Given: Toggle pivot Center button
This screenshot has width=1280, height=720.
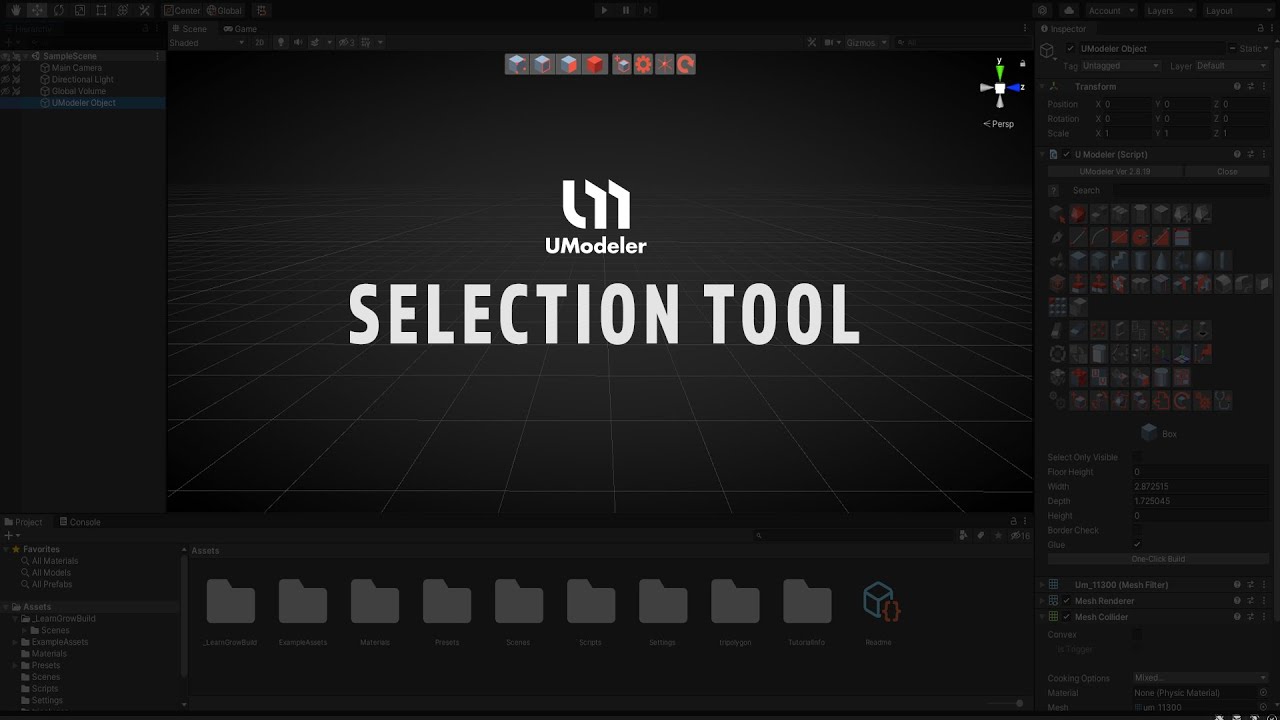Looking at the screenshot, I should [x=182, y=10].
